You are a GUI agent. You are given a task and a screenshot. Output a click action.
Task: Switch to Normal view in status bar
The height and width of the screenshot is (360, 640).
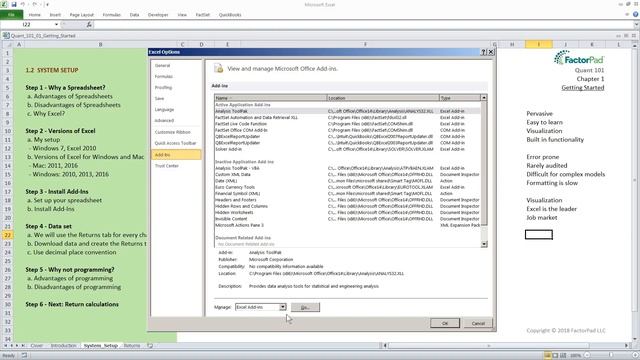548,356
